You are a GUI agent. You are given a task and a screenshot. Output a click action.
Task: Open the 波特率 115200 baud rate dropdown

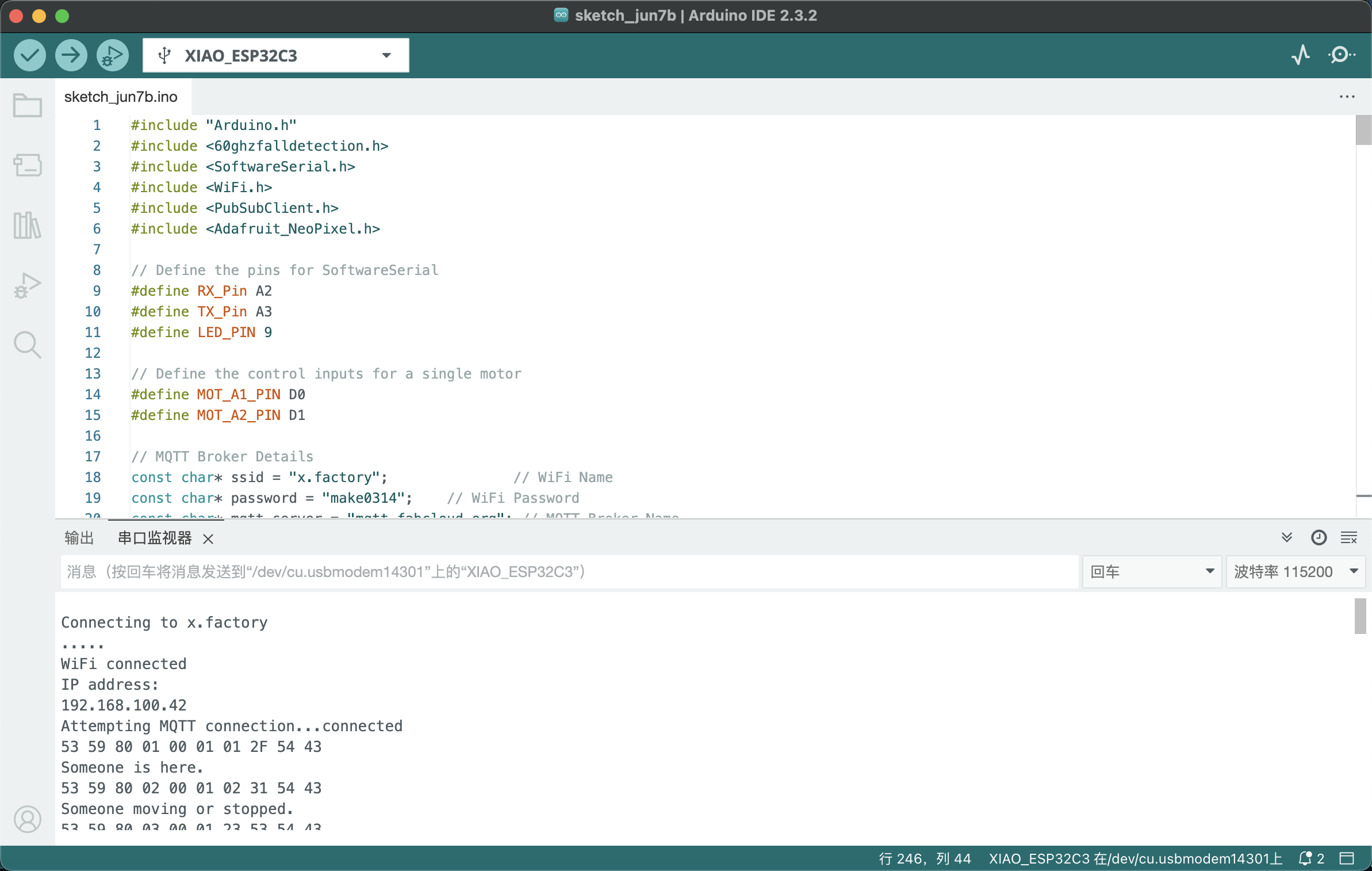1296,572
